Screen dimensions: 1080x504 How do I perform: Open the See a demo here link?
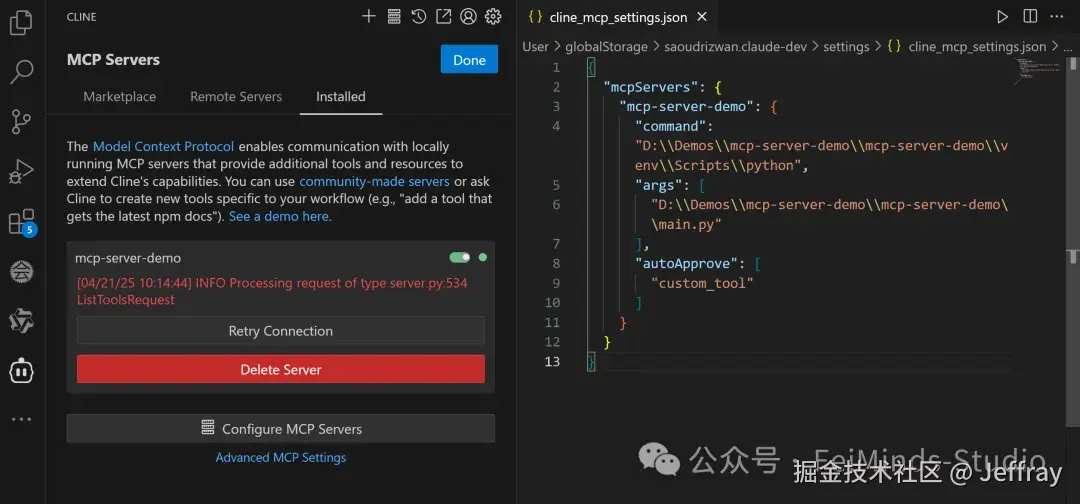(x=280, y=216)
